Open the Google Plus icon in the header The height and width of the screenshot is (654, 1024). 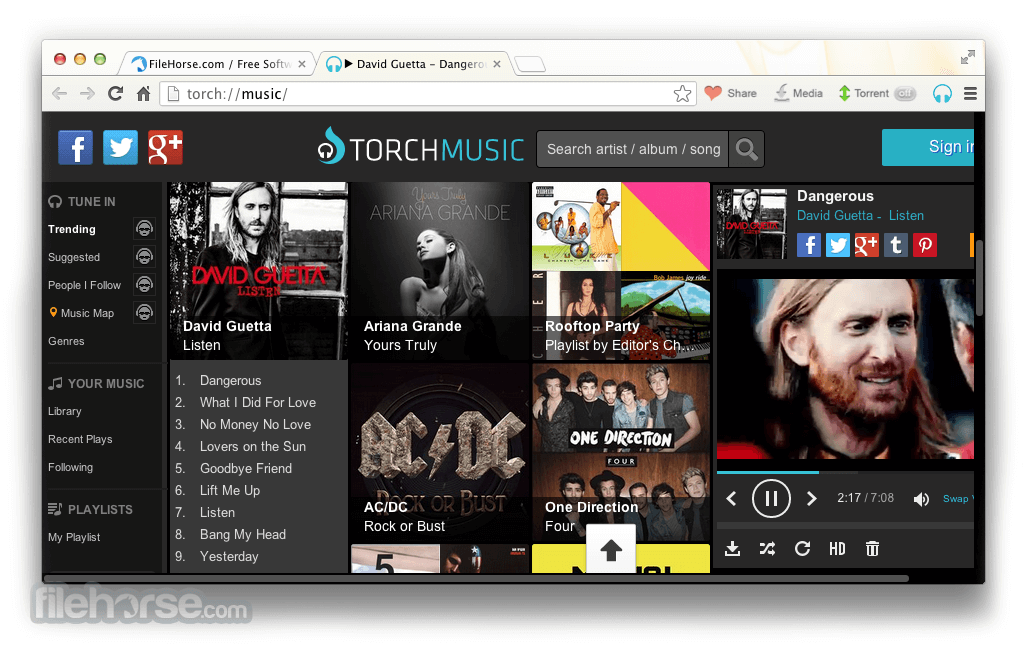pos(165,147)
